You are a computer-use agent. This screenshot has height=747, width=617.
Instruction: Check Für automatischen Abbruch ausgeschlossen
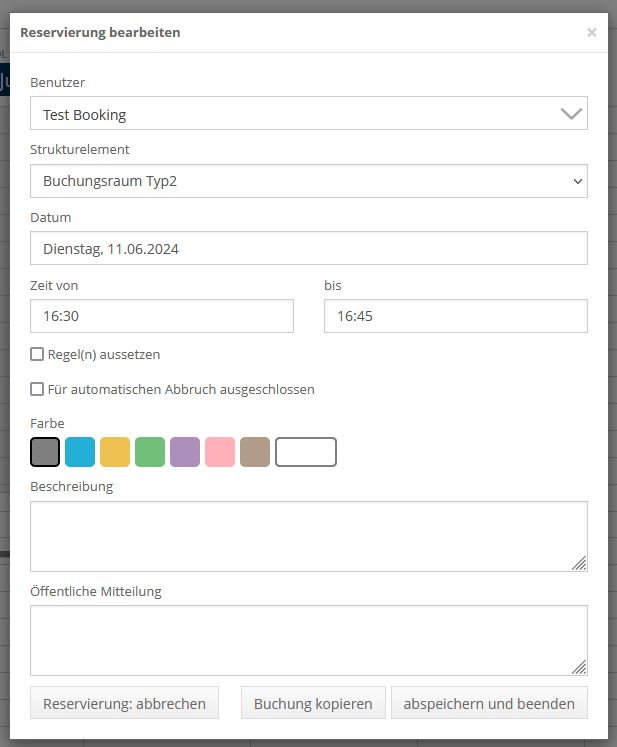(x=38, y=389)
